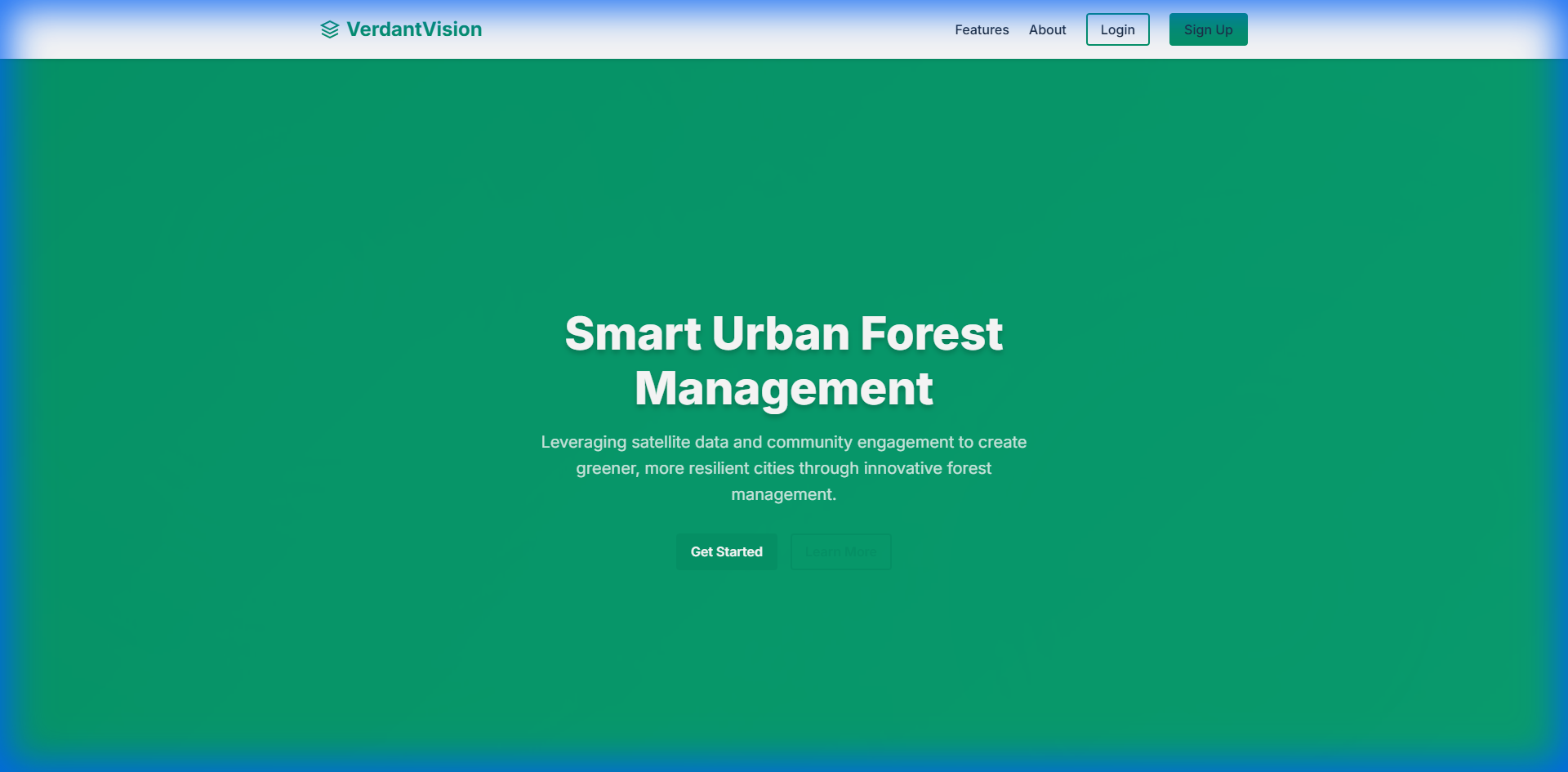Click "to create" ending the subtitle's first line
The height and width of the screenshot is (772, 1568).
click(992, 442)
